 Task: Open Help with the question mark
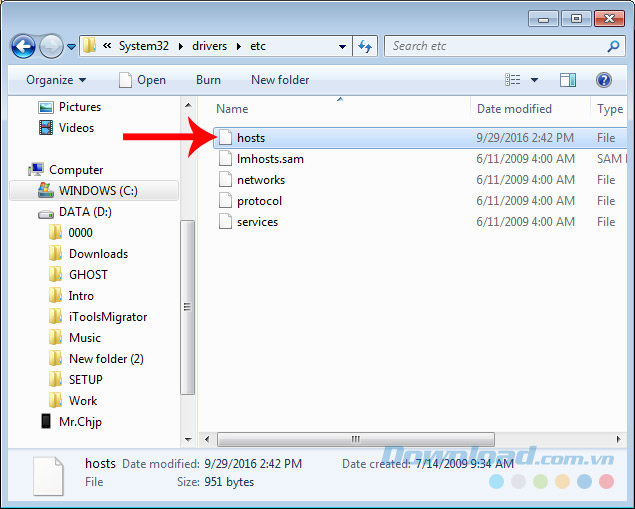click(603, 80)
